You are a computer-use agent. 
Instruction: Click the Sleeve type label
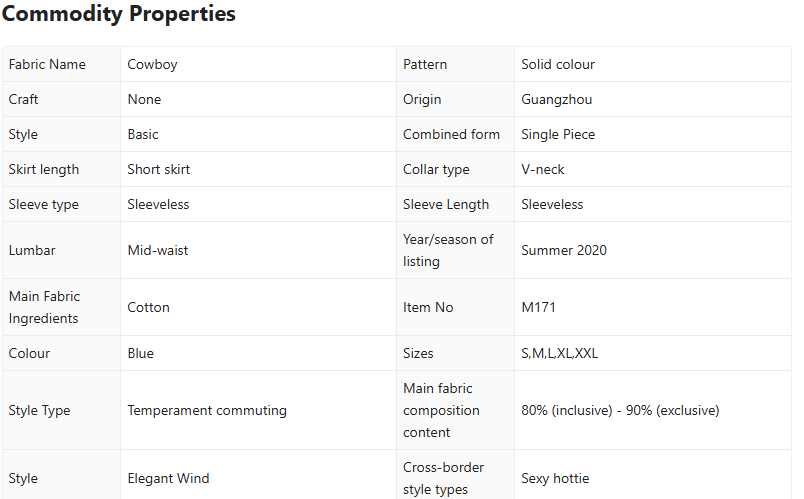click(x=44, y=204)
